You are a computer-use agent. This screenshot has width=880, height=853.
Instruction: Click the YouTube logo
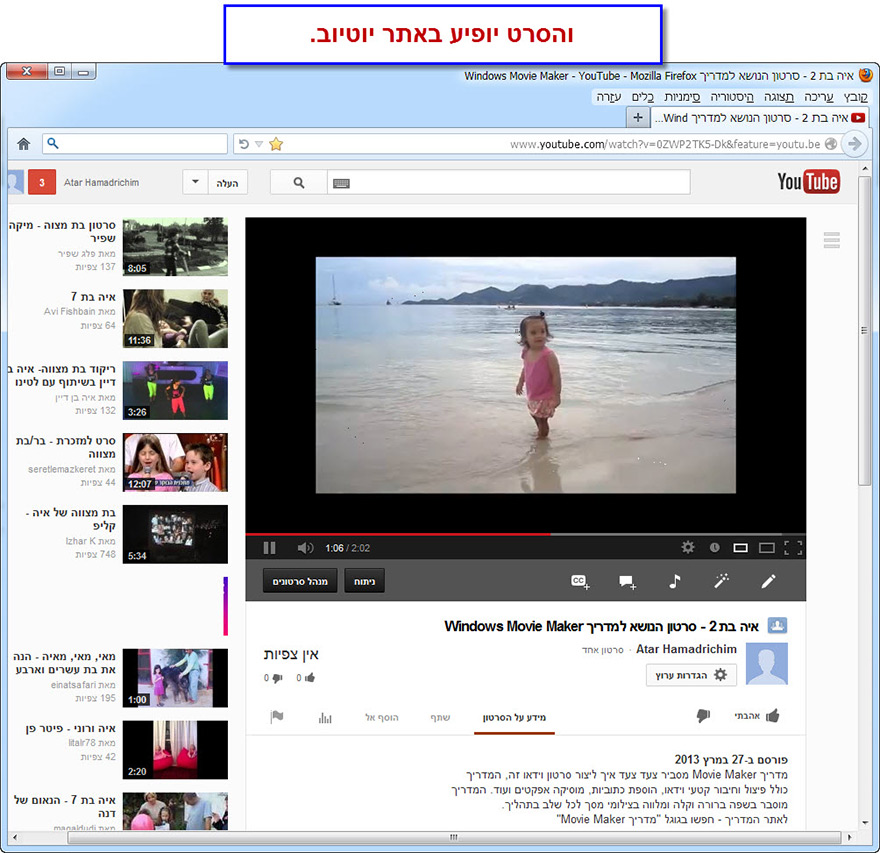[x=808, y=182]
